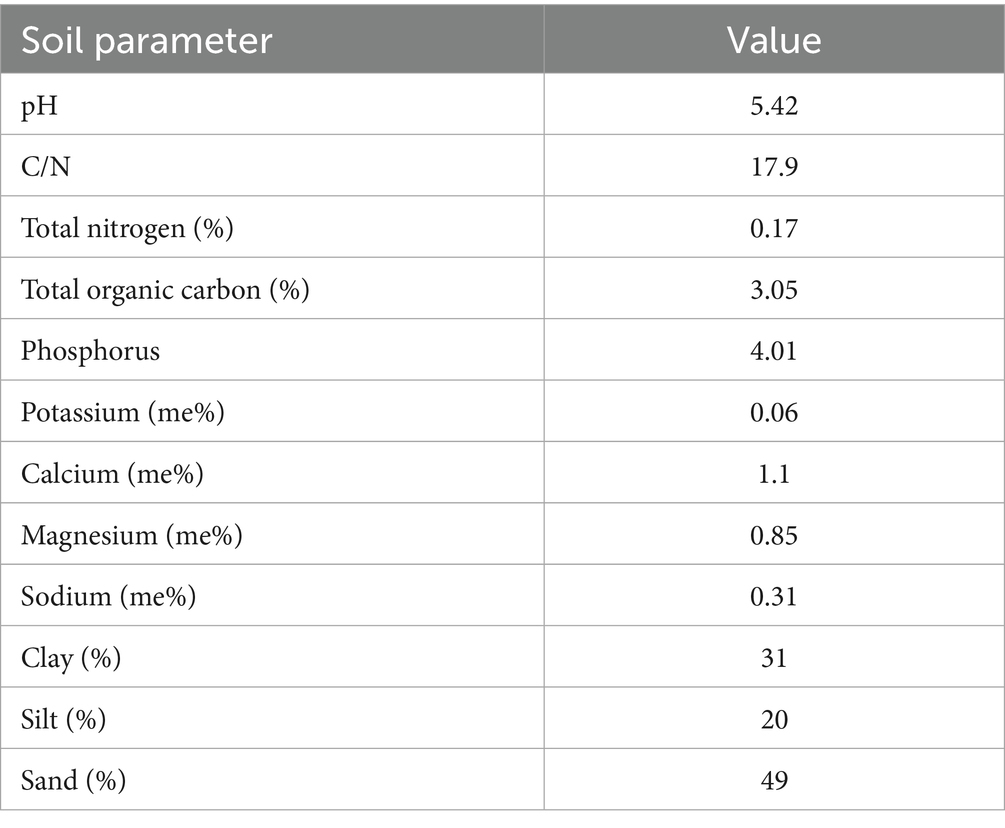Click the pH value 5.42
Viewport: 1005px width, 828px height.
[x=773, y=106]
